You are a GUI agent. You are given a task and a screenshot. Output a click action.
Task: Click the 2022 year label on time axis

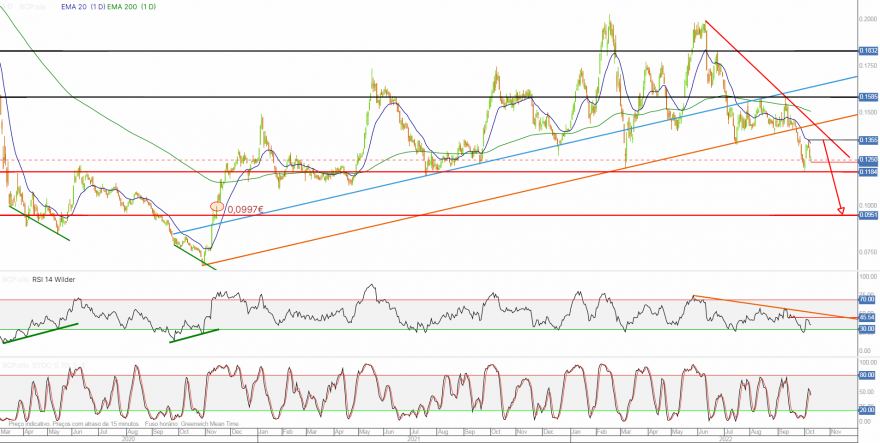coord(726,439)
